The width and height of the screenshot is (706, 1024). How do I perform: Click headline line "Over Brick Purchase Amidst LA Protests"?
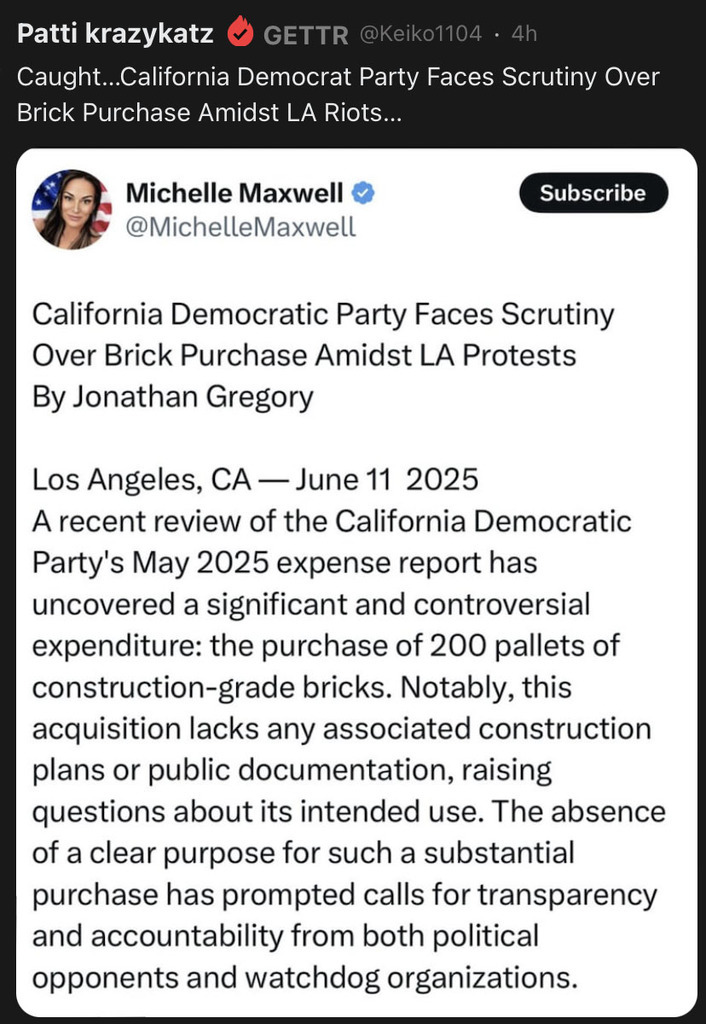click(x=304, y=355)
